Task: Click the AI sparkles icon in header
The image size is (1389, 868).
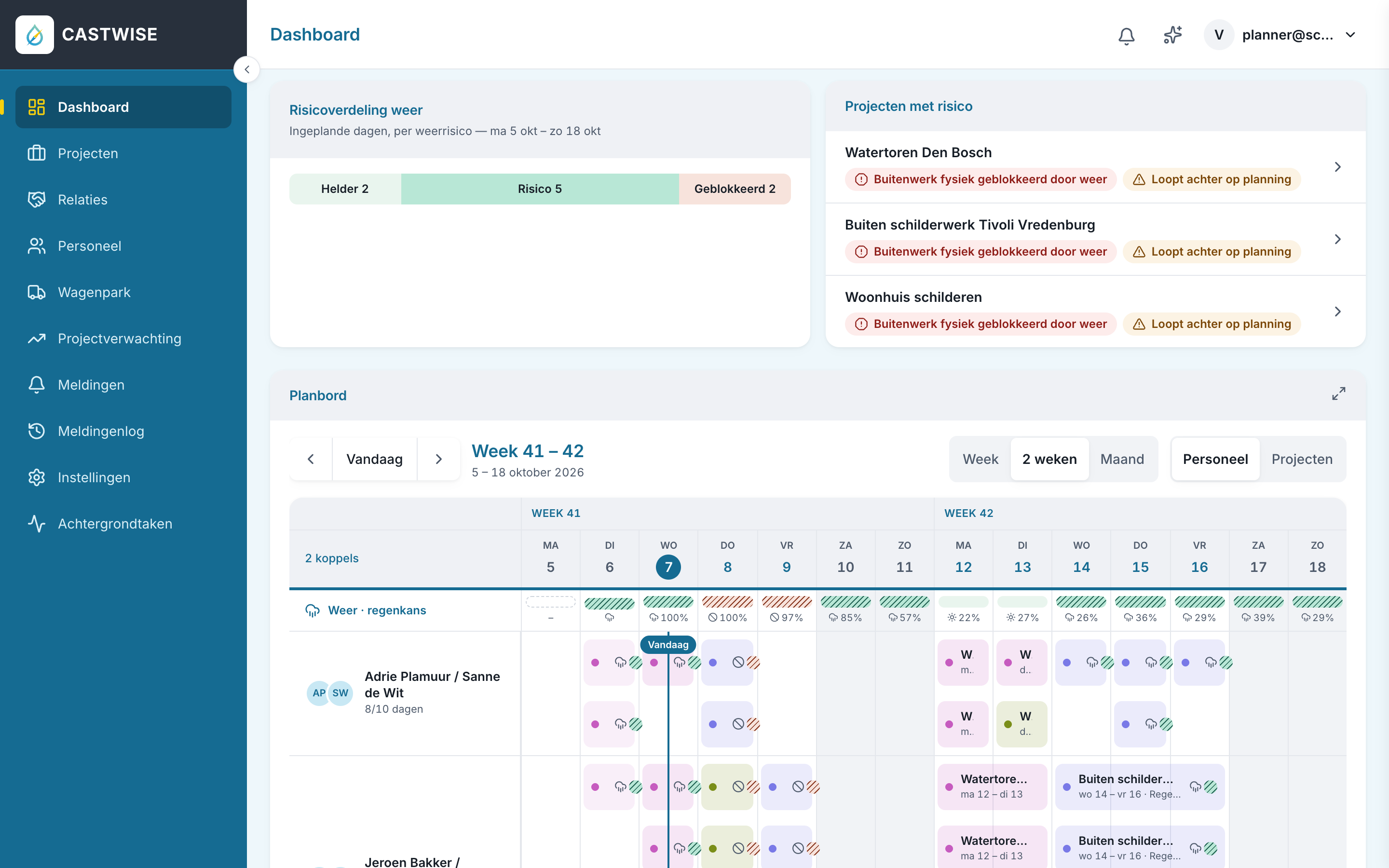Action: 1172,35
